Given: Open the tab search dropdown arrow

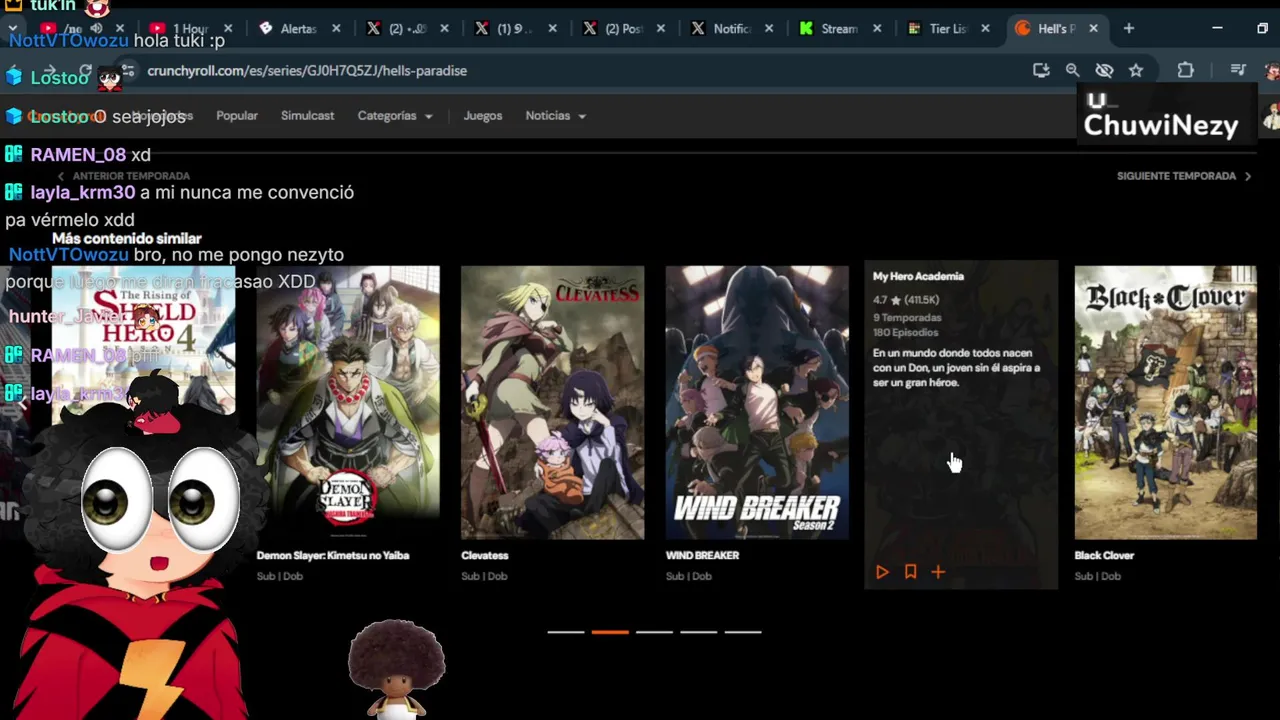Looking at the screenshot, I should click(13, 29).
